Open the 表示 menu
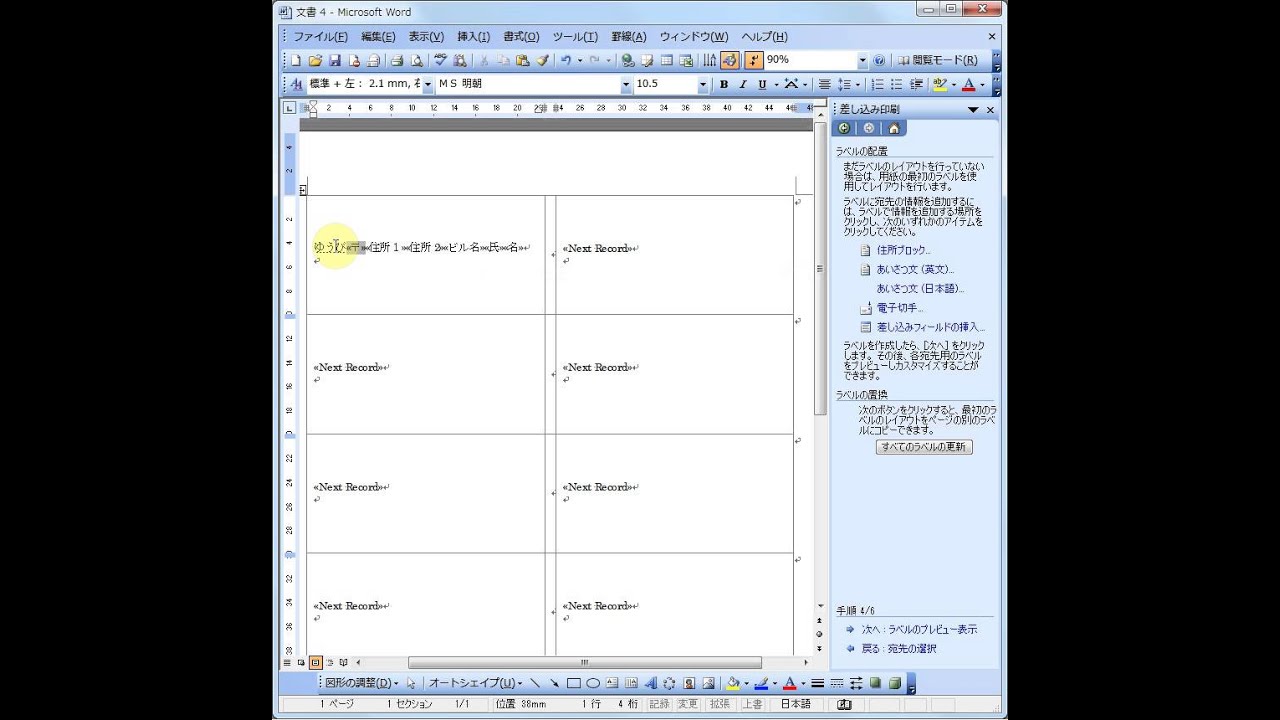This screenshot has height=720, width=1280. pyautogui.click(x=426, y=37)
